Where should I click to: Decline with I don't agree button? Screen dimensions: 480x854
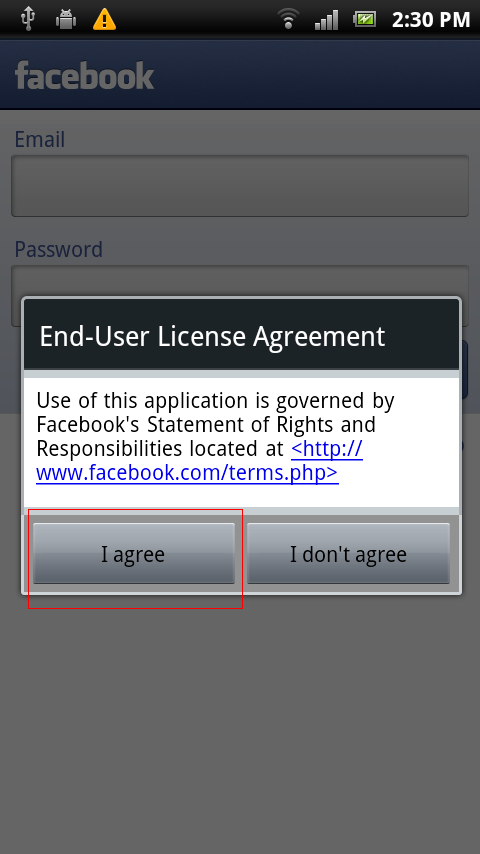(x=348, y=553)
